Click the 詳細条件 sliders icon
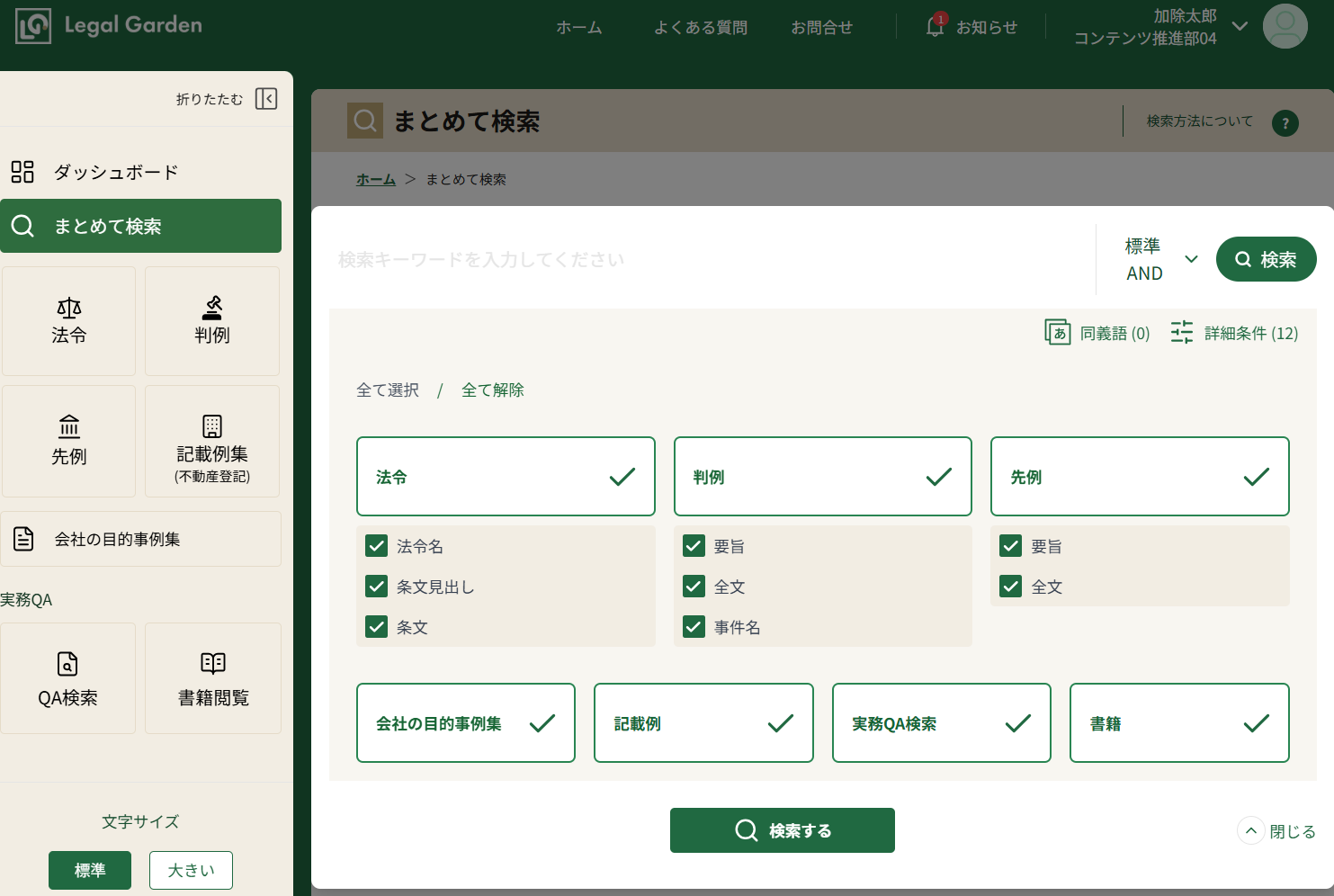This screenshot has height=896, width=1334. (x=1182, y=332)
